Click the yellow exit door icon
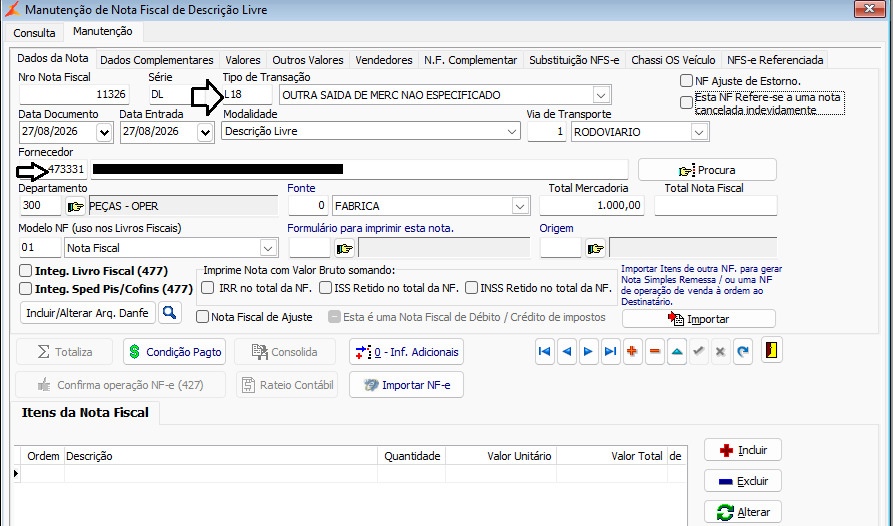 772,351
